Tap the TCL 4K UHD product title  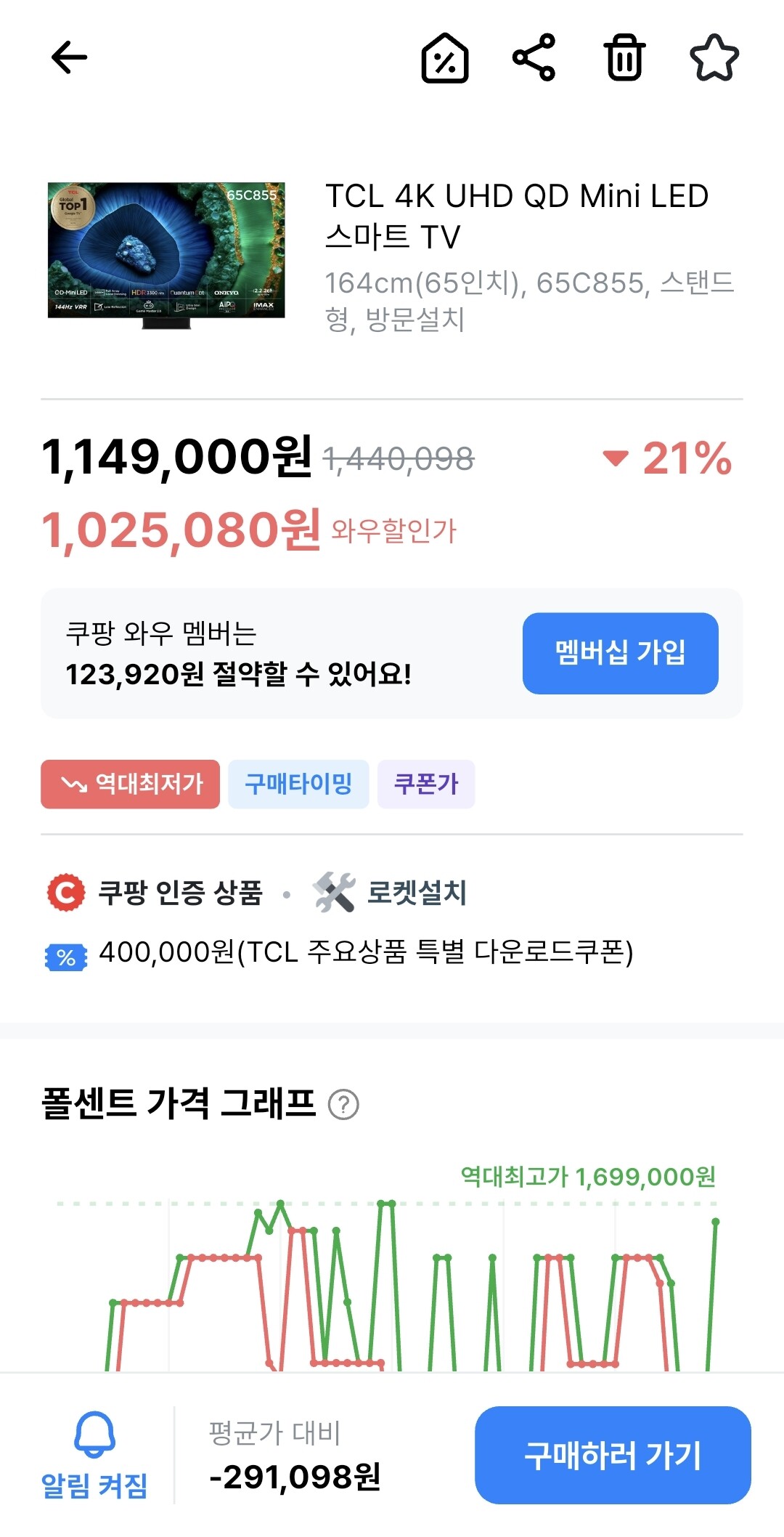pyautogui.click(x=516, y=216)
